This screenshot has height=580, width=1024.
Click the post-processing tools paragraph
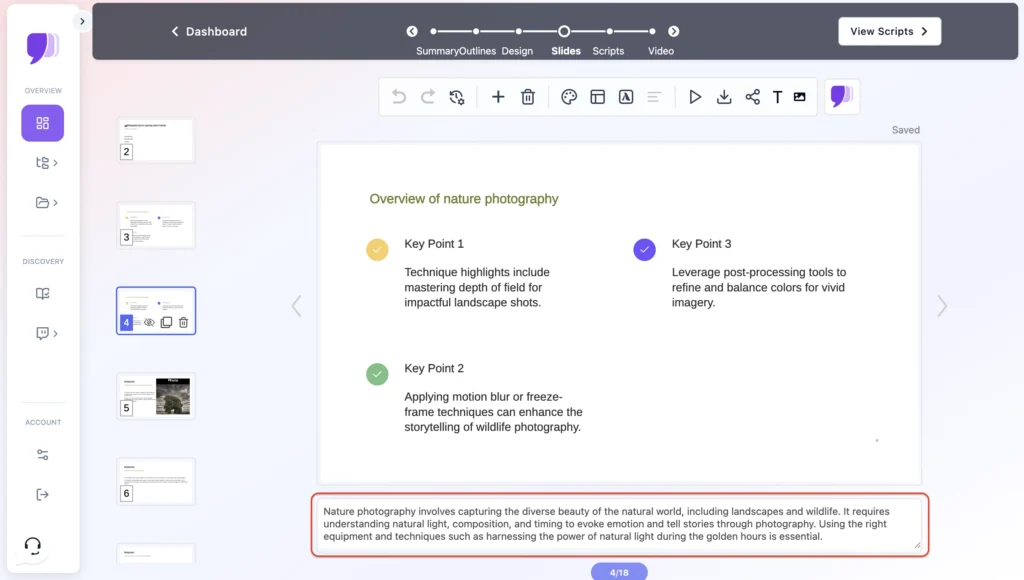pos(759,287)
